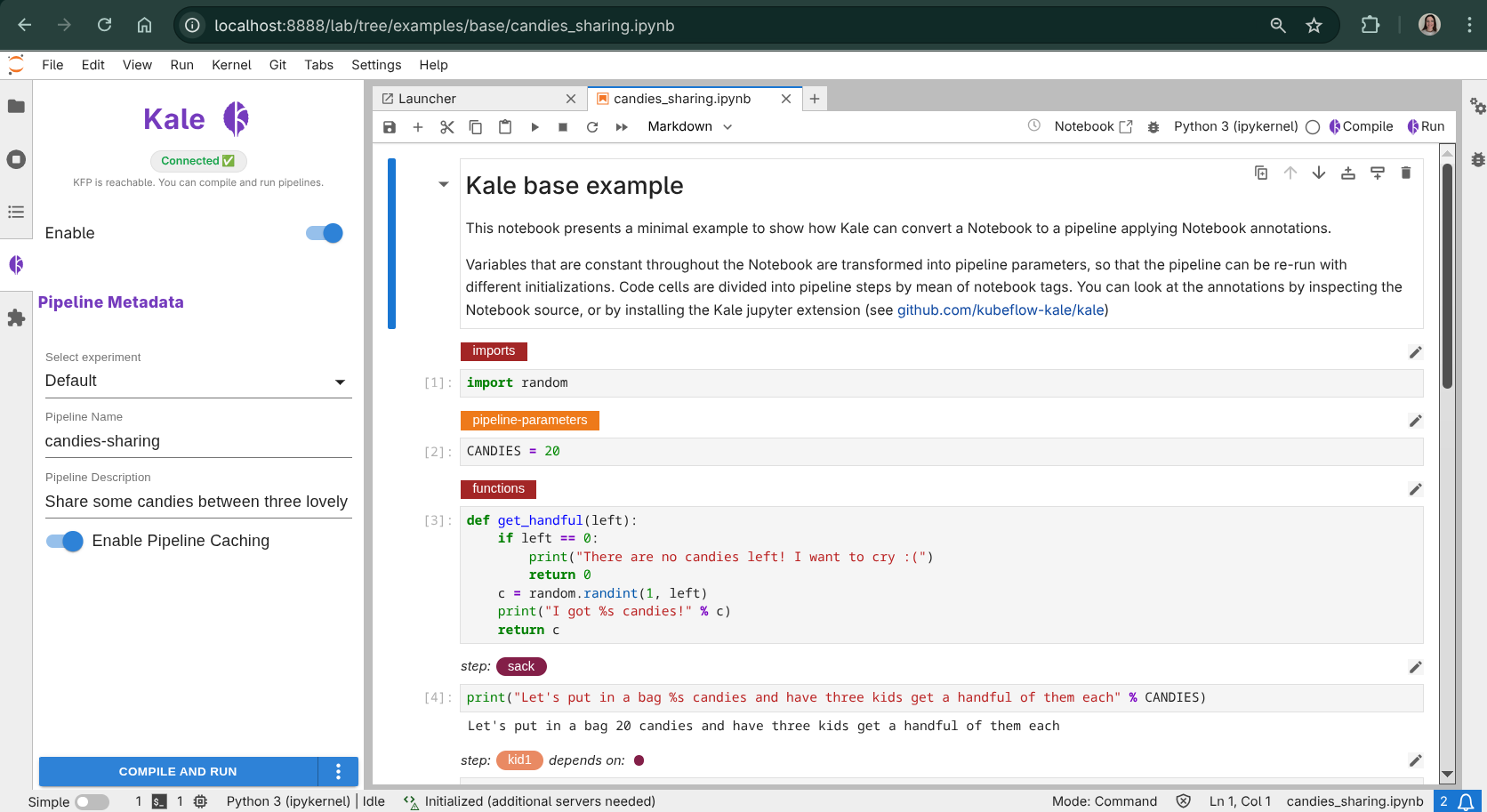Cut the selected cell

[447, 127]
